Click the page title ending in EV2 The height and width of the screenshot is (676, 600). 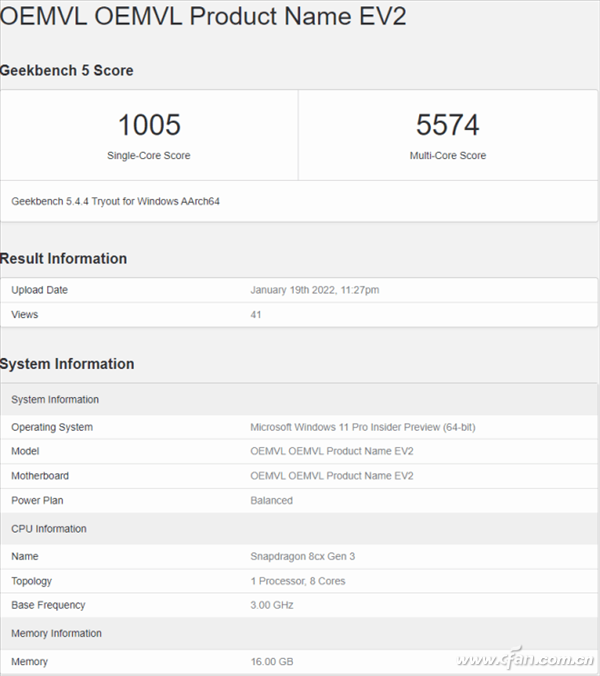click(x=203, y=19)
